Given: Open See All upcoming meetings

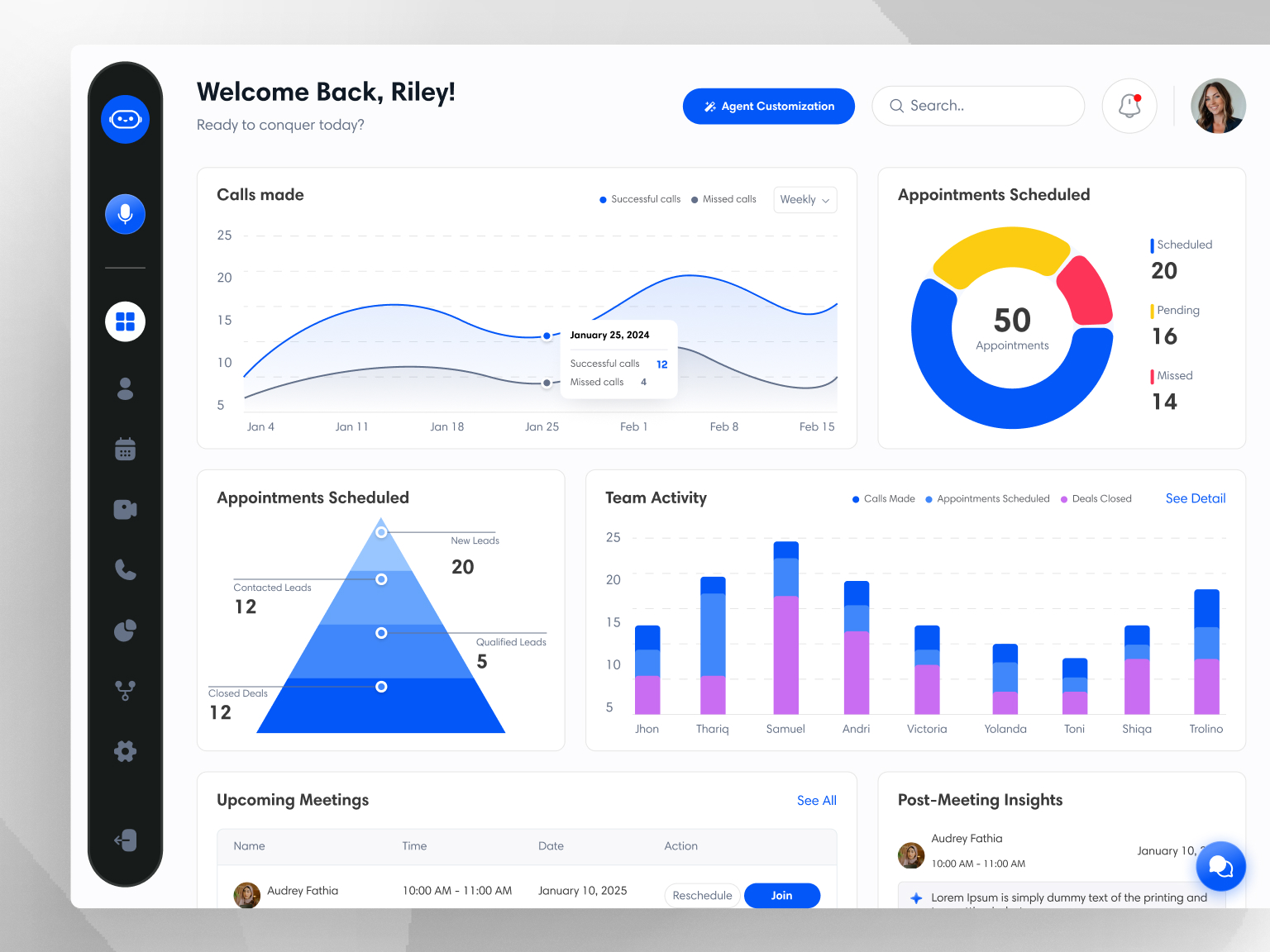Looking at the screenshot, I should (816, 800).
